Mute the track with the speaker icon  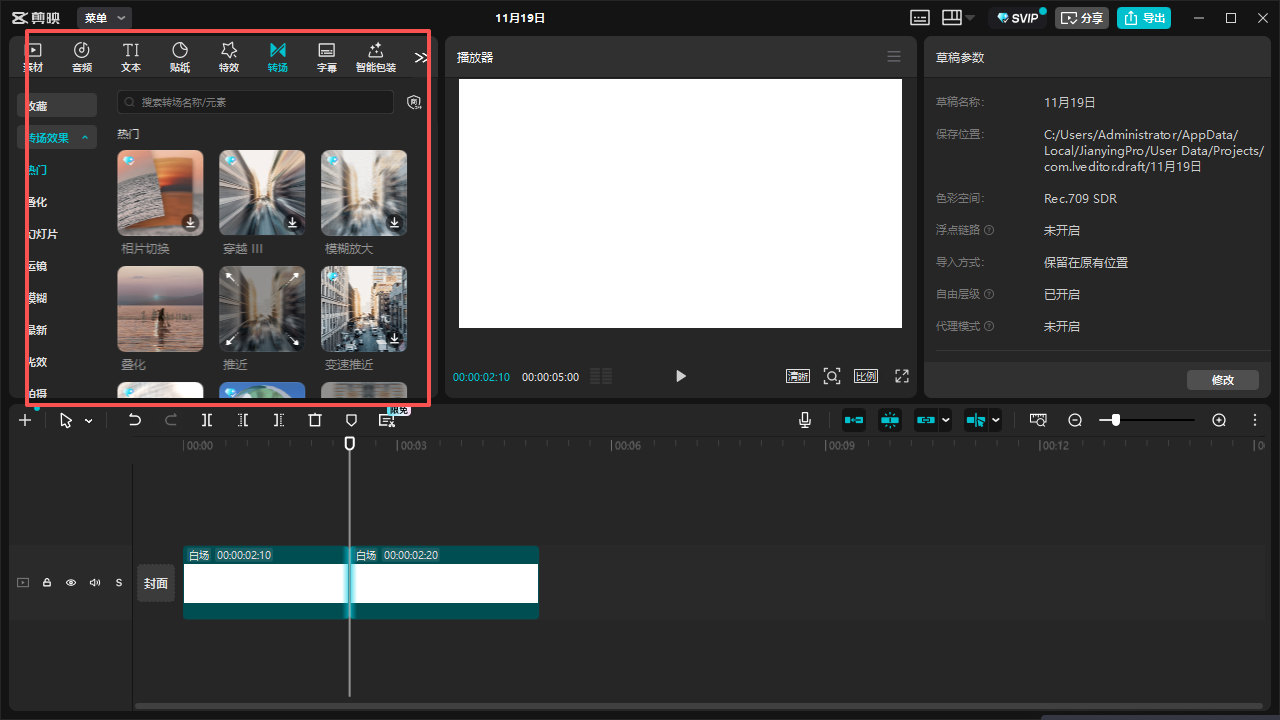(95, 583)
